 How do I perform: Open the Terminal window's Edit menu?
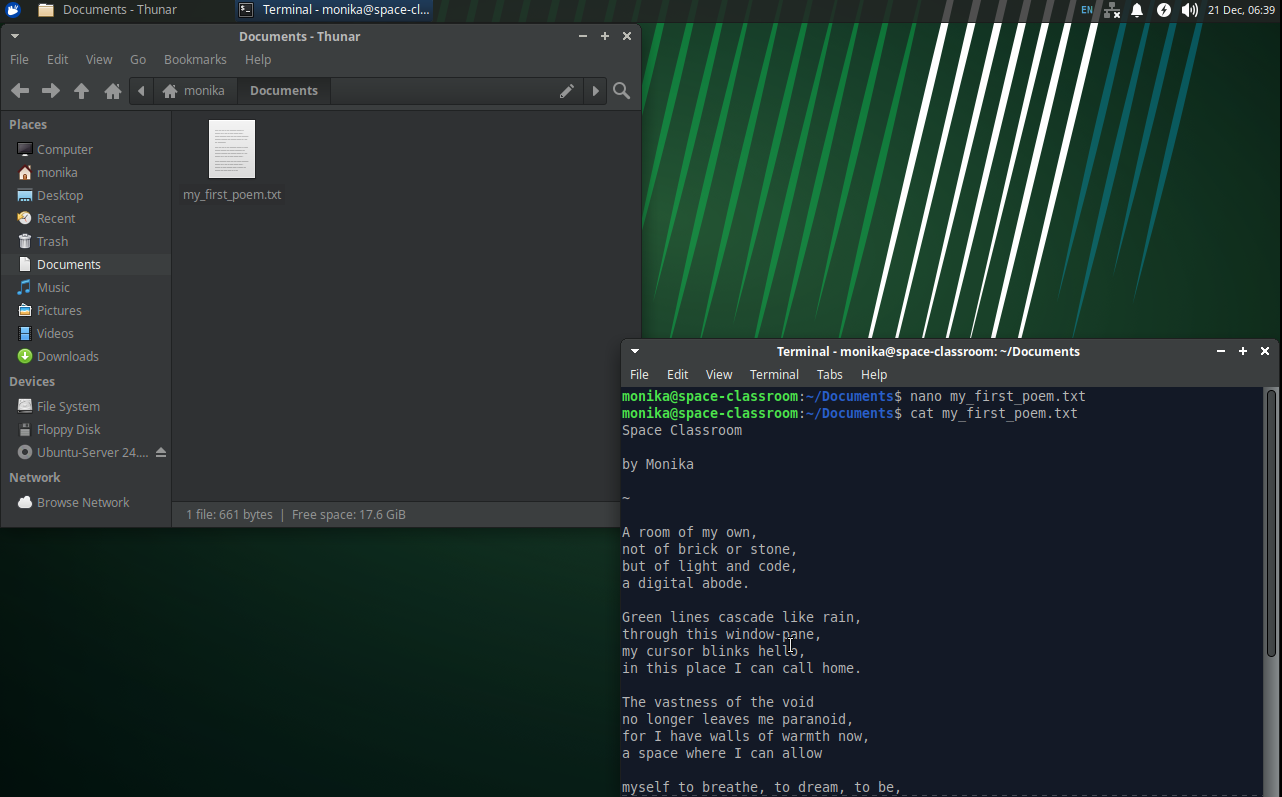[678, 375]
